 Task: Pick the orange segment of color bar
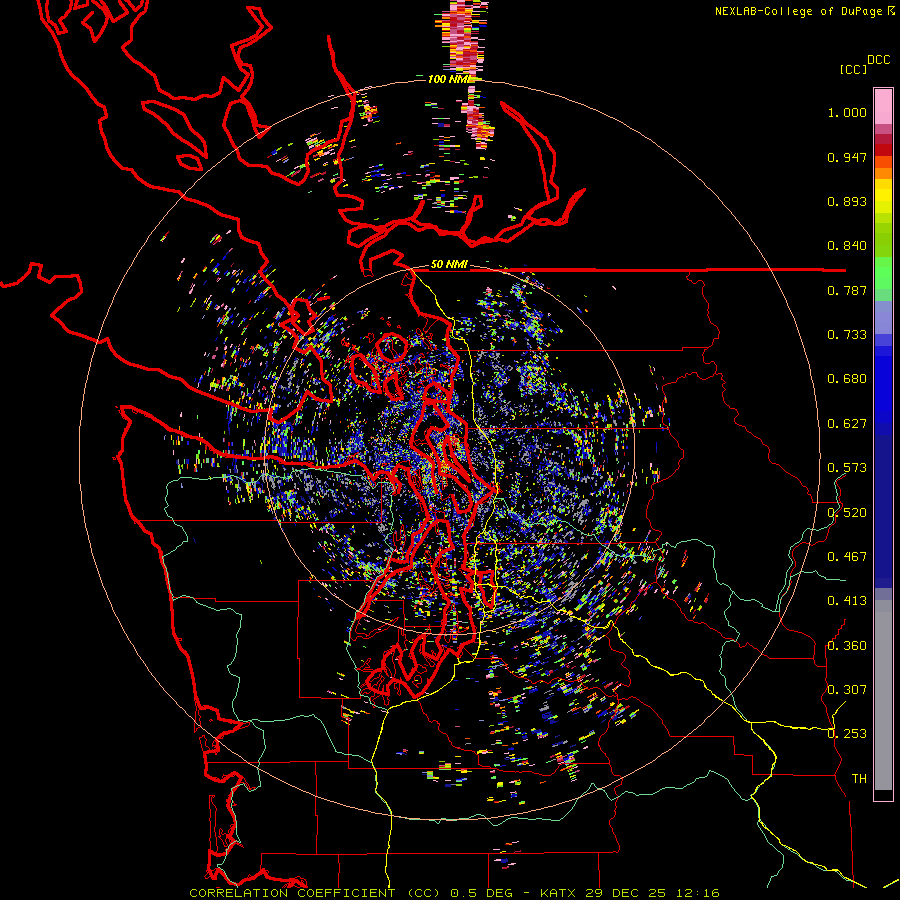click(883, 173)
